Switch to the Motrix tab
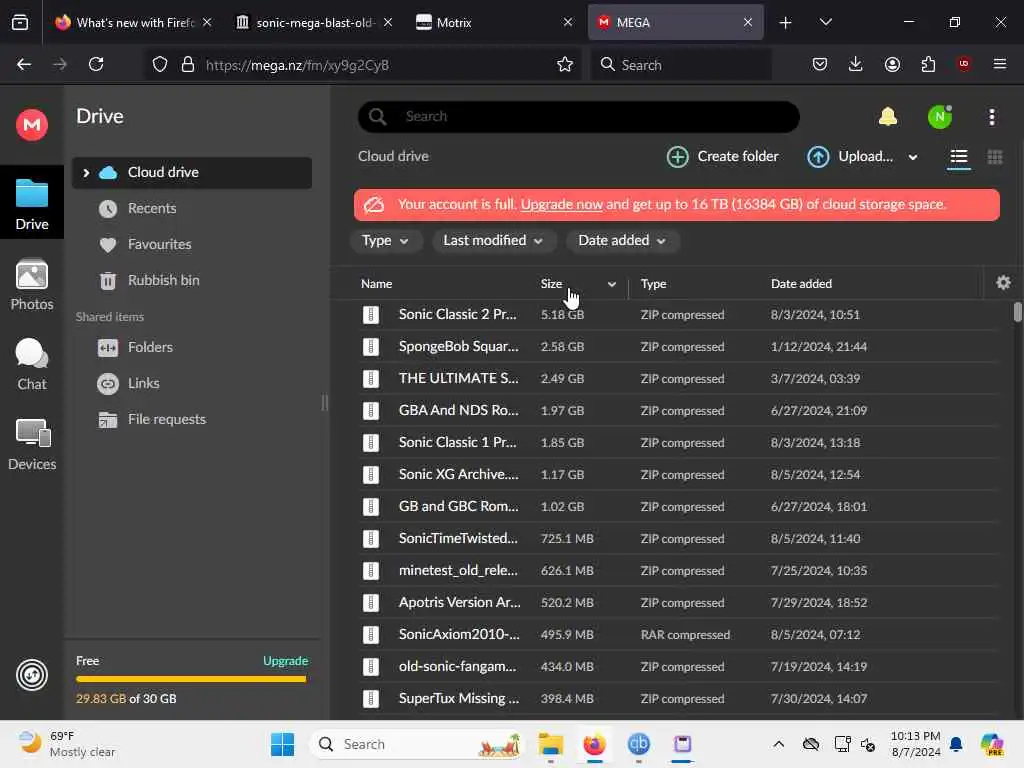1024x768 pixels. [495, 22]
